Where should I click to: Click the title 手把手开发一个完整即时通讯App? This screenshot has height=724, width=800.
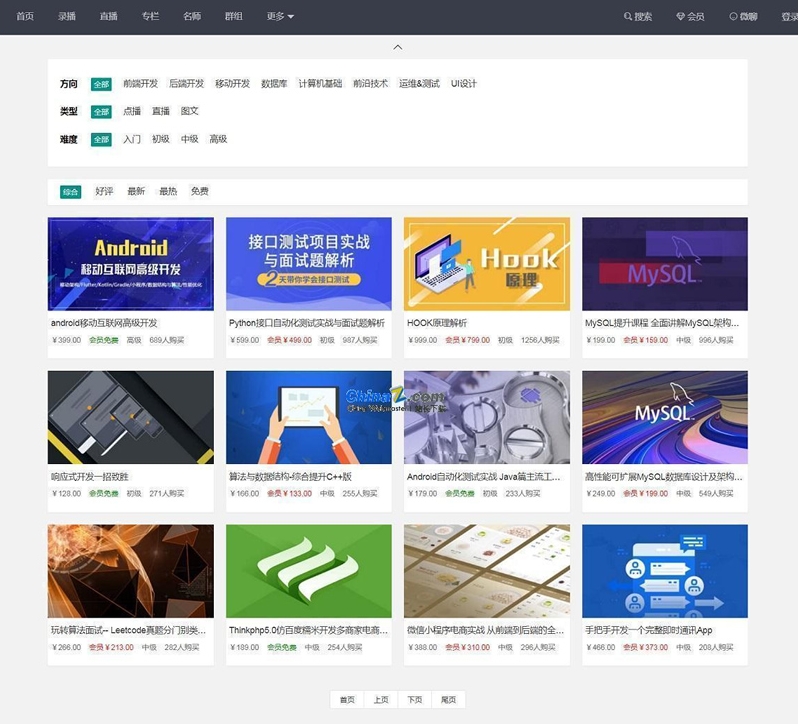pos(648,630)
